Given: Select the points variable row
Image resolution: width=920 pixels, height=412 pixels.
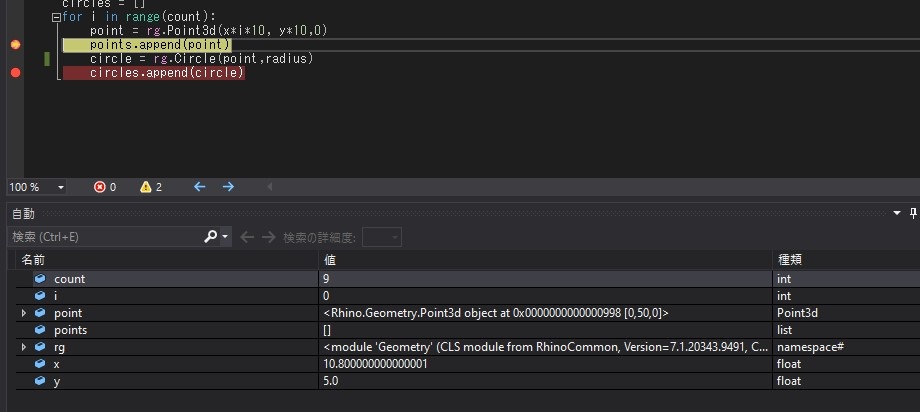Looking at the screenshot, I should tap(468, 330).
